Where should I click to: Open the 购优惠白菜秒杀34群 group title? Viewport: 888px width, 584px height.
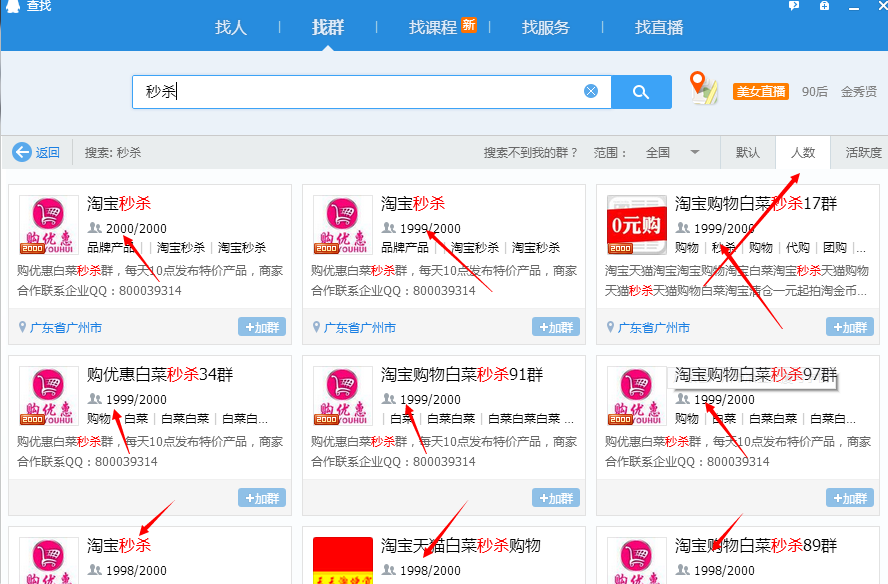point(160,374)
